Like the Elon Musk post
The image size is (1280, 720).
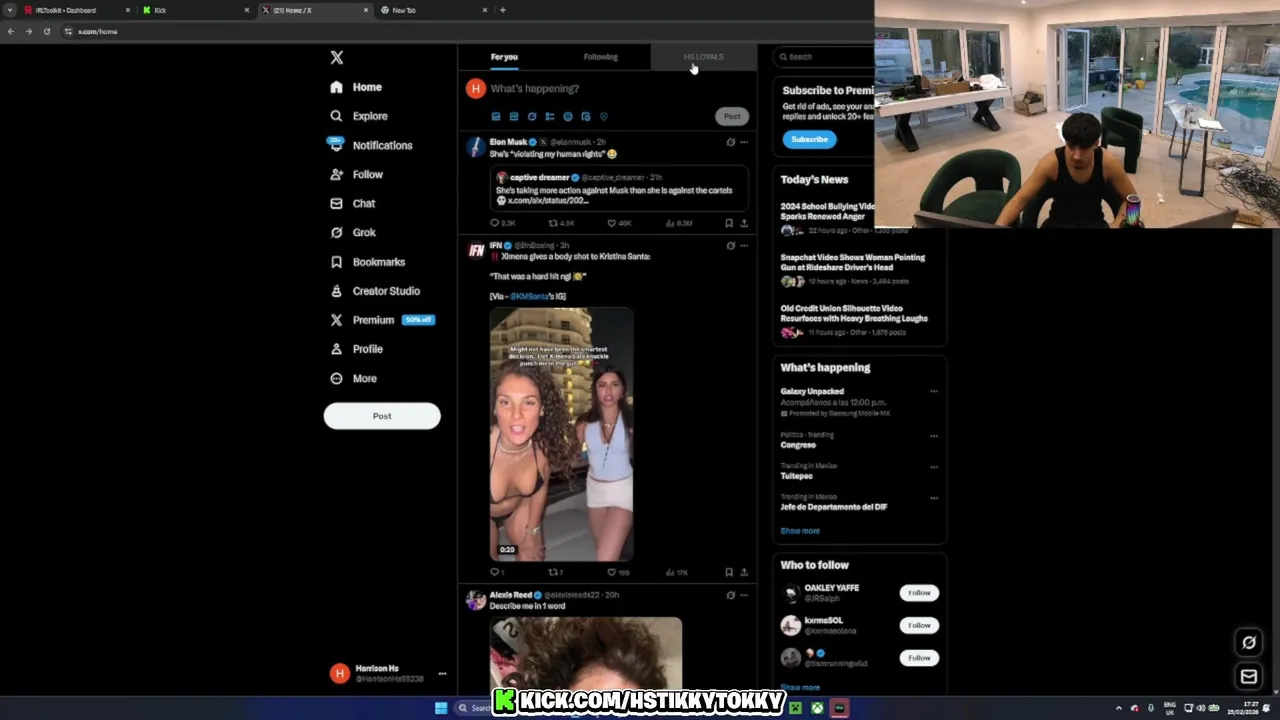[x=619, y=223]
